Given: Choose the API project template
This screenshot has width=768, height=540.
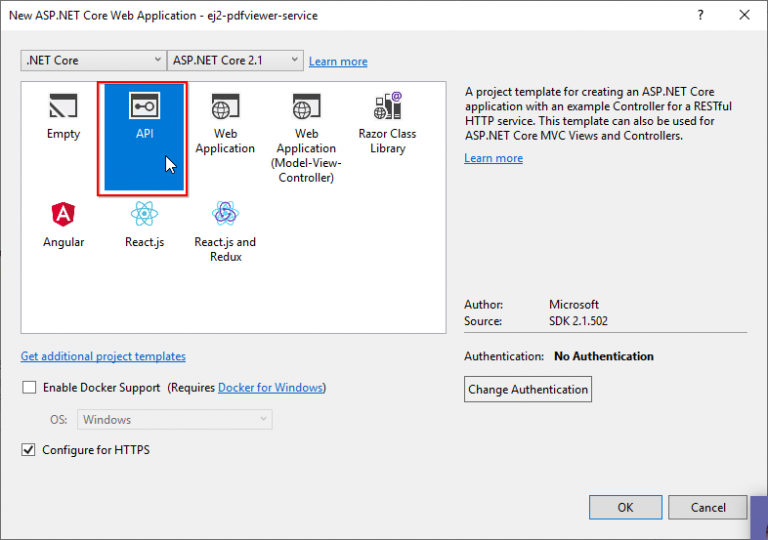Looking at the screenshot, I should [144, 108].
